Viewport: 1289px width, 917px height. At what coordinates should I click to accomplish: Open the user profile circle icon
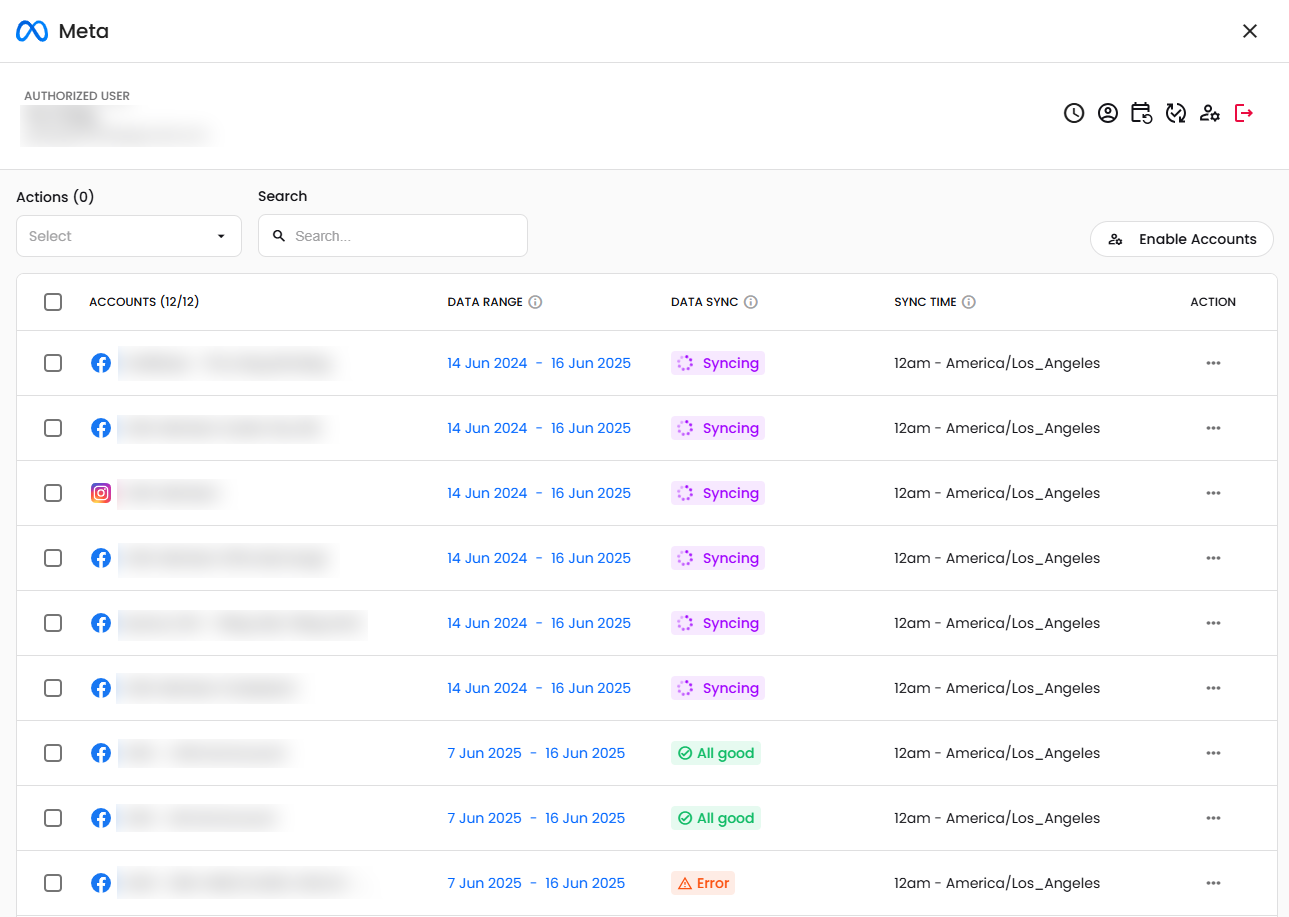[x=1108, y=113]
